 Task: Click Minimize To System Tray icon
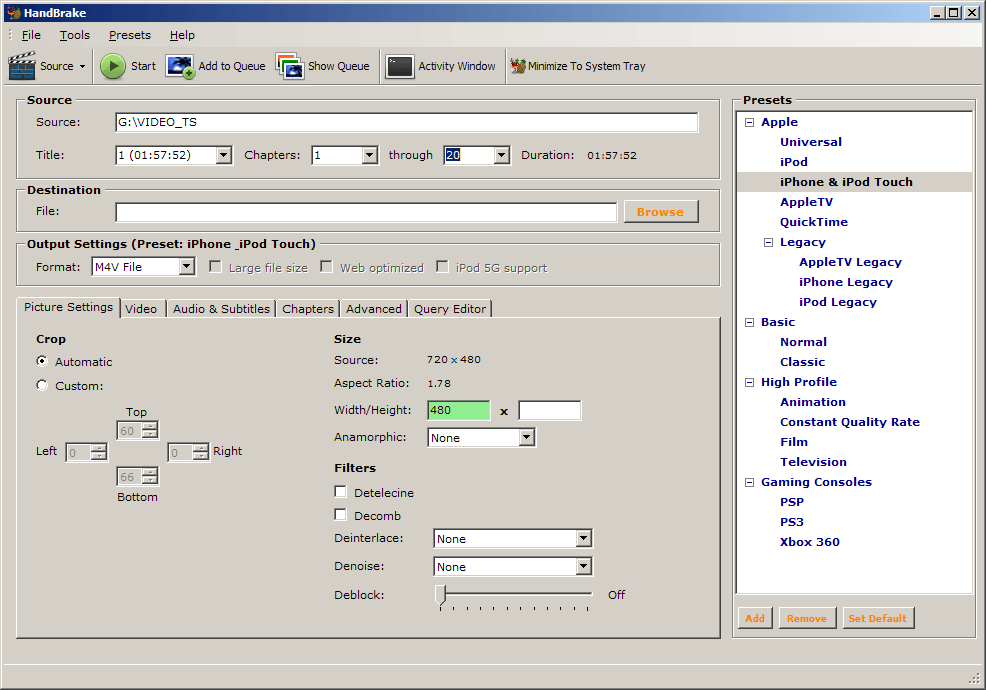(x=518, y=66)
